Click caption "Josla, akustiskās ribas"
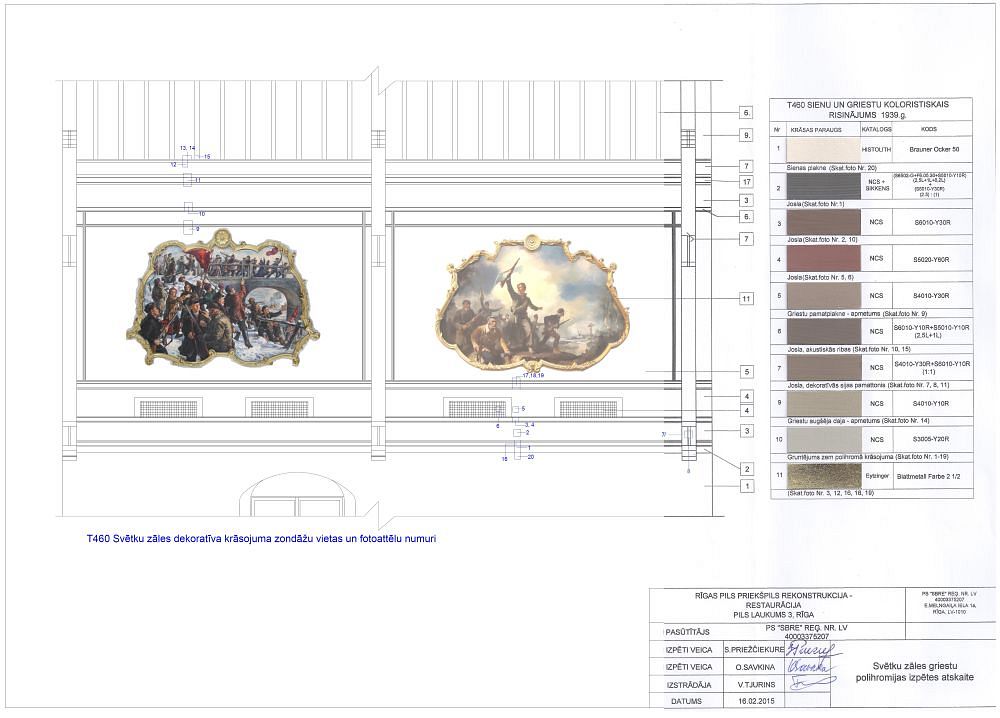The height and width of the screenshot is (718, 1000). point(818,349)
